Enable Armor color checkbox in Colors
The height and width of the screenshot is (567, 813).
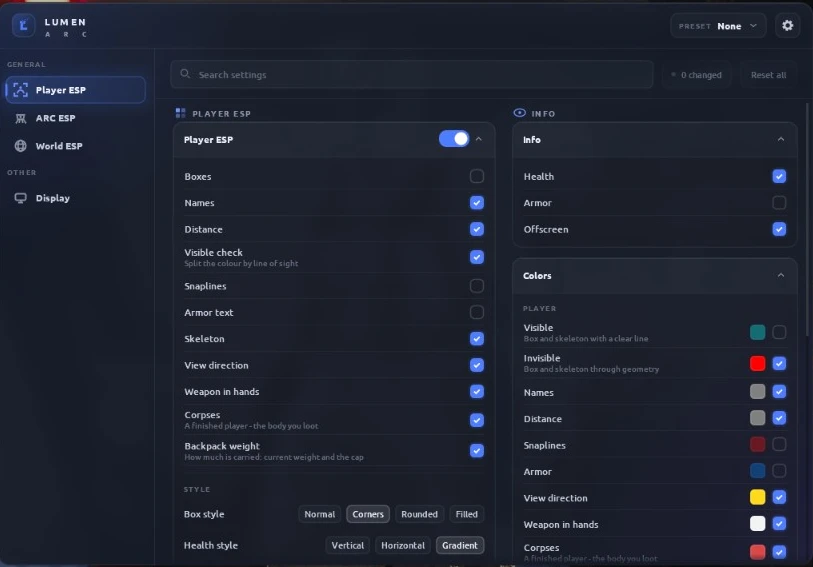tap(779, 471)
